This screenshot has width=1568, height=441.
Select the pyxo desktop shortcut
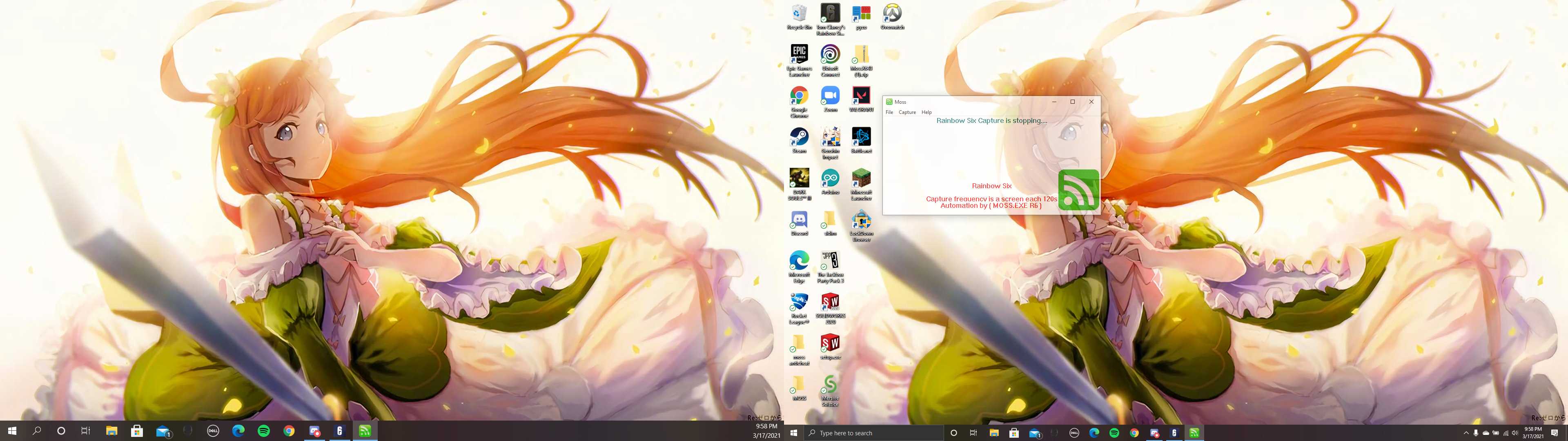pos(861,17)
